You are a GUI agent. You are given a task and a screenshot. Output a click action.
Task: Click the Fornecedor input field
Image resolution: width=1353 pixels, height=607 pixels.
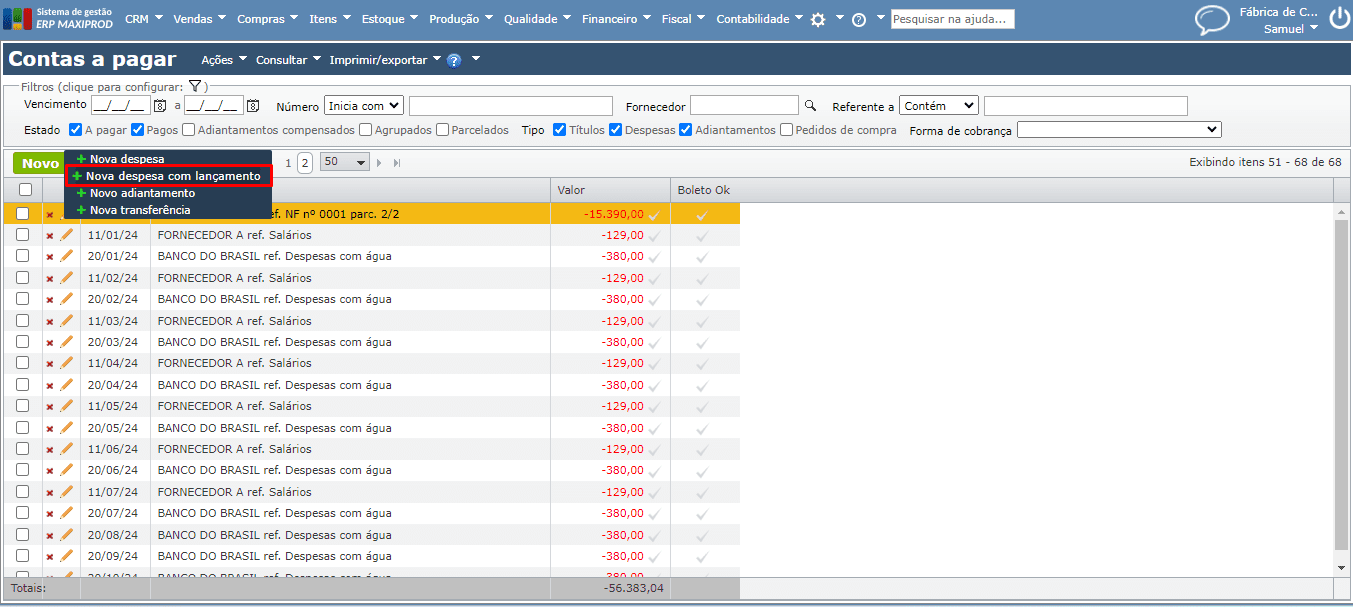point(744,105)
